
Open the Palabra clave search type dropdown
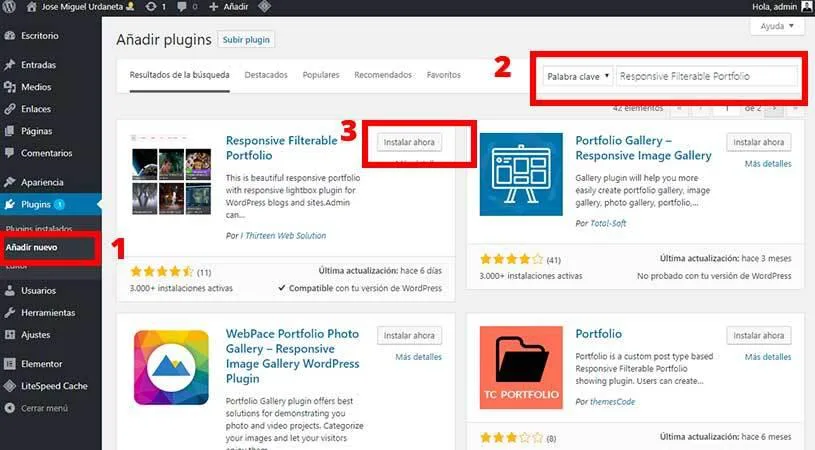[577, 76]
